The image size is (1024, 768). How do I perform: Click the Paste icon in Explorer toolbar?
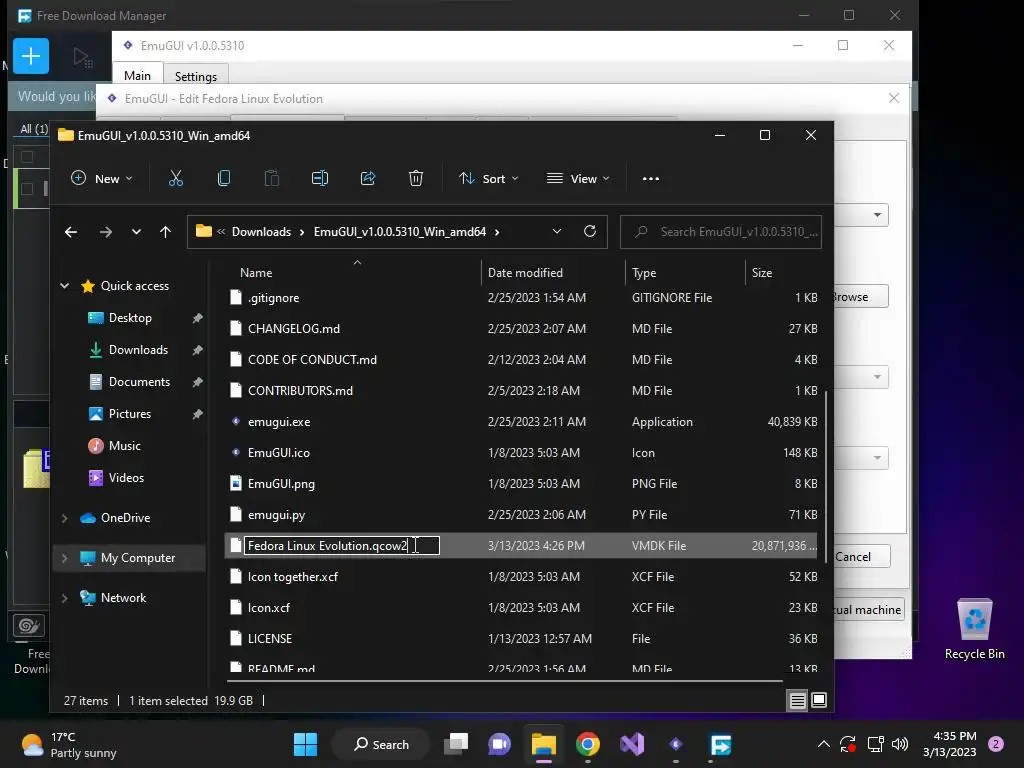click(x=272, y=178)
